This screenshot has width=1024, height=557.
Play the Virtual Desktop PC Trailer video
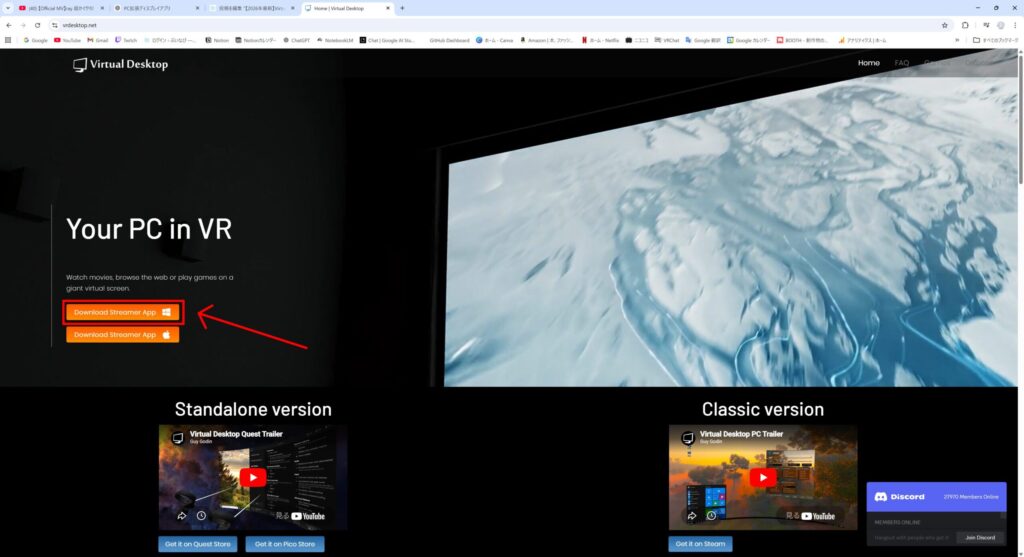click(x=763, y=477)
